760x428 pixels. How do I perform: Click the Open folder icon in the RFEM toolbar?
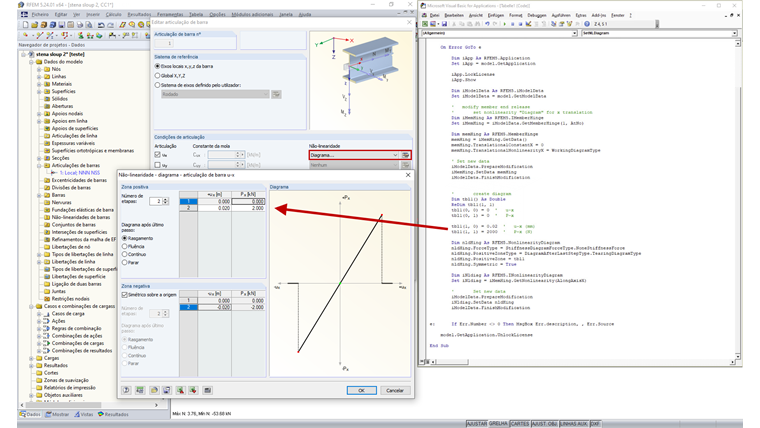pyautogui.click(x=34, y=25)
